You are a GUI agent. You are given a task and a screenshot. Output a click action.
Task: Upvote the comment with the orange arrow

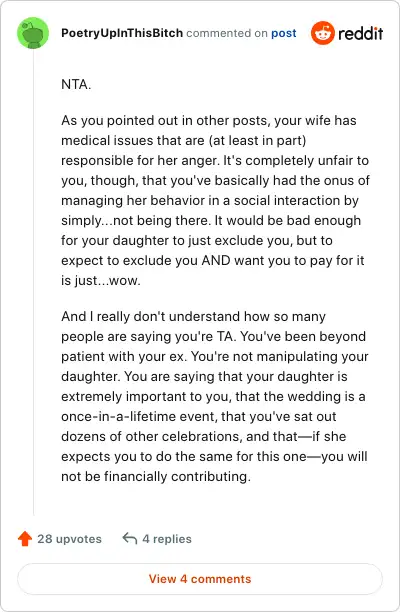(x=25, y=539)
